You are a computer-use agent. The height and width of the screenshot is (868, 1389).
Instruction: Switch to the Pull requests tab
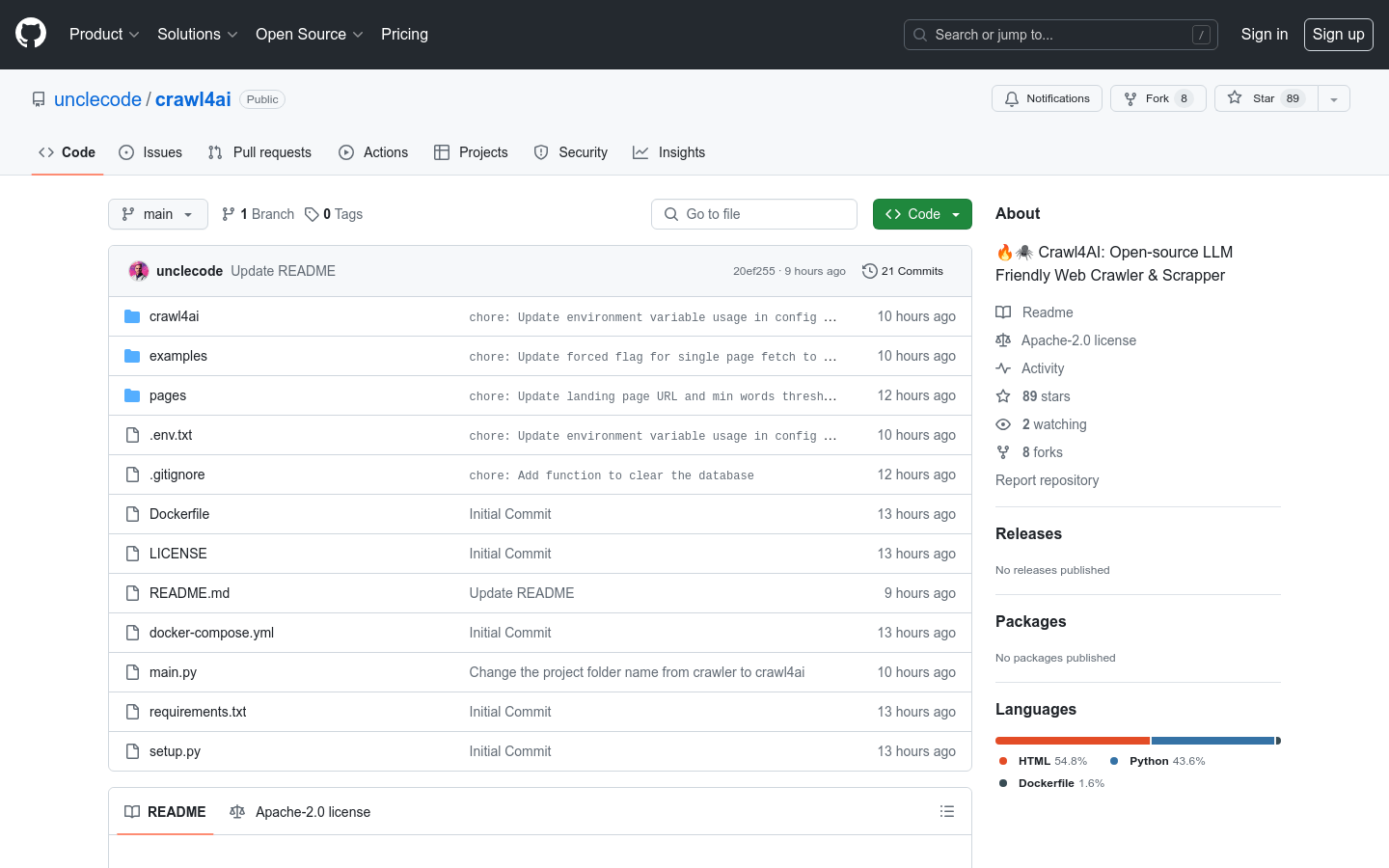tap(259, 152)
